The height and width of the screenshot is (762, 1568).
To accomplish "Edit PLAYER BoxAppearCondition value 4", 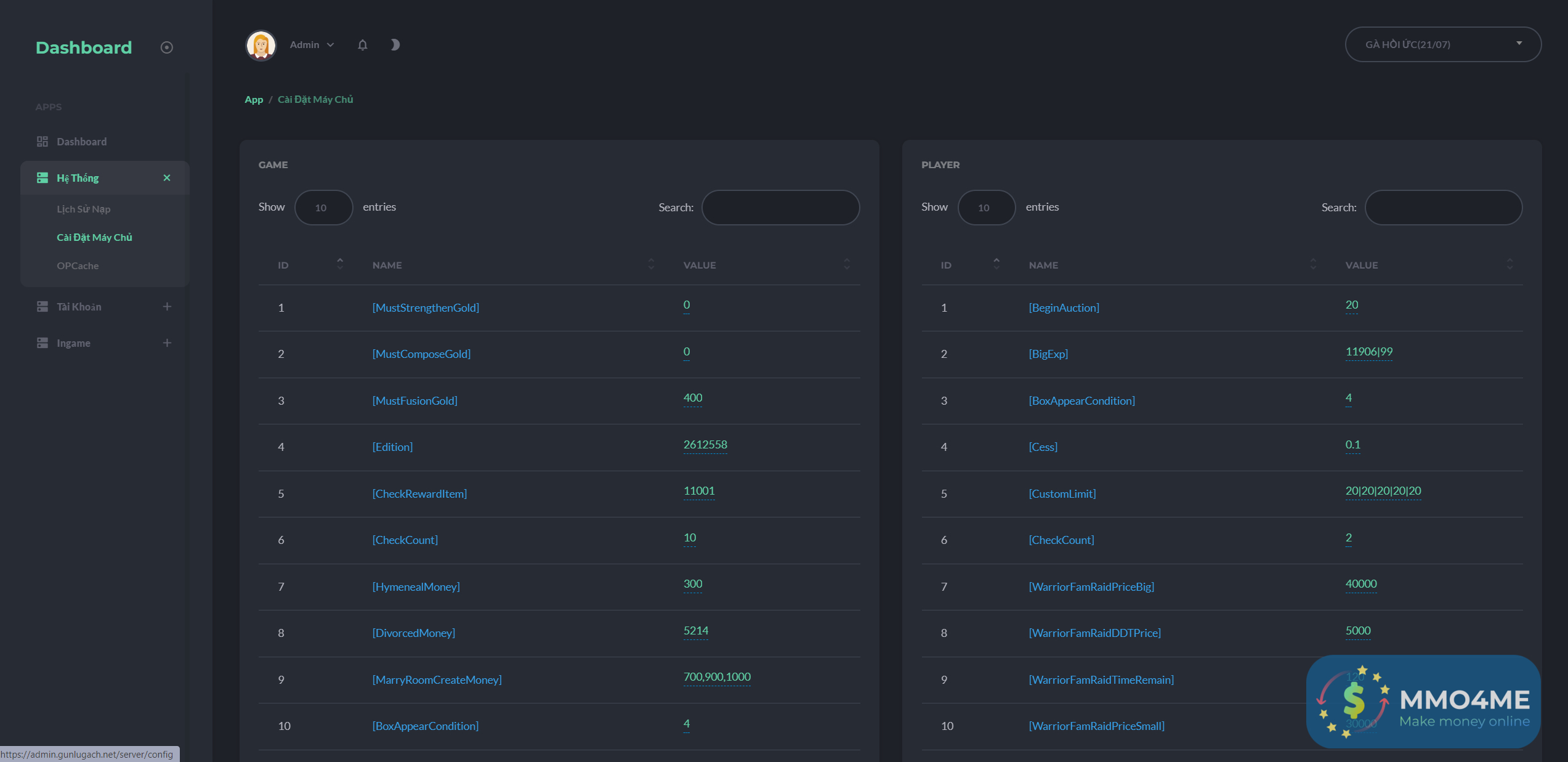I will click(1349, 398).
